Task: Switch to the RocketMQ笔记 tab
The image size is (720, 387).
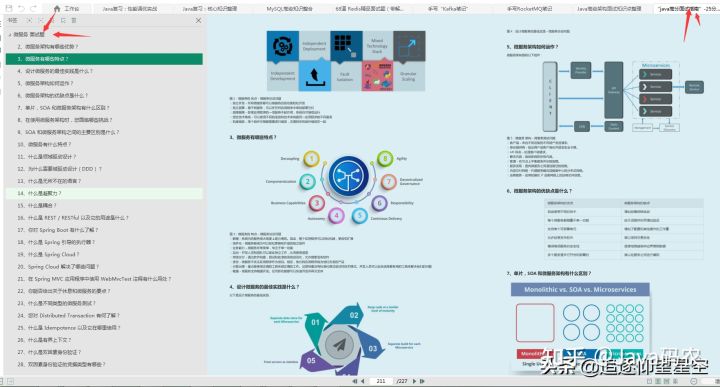Action: coord(529,9)
